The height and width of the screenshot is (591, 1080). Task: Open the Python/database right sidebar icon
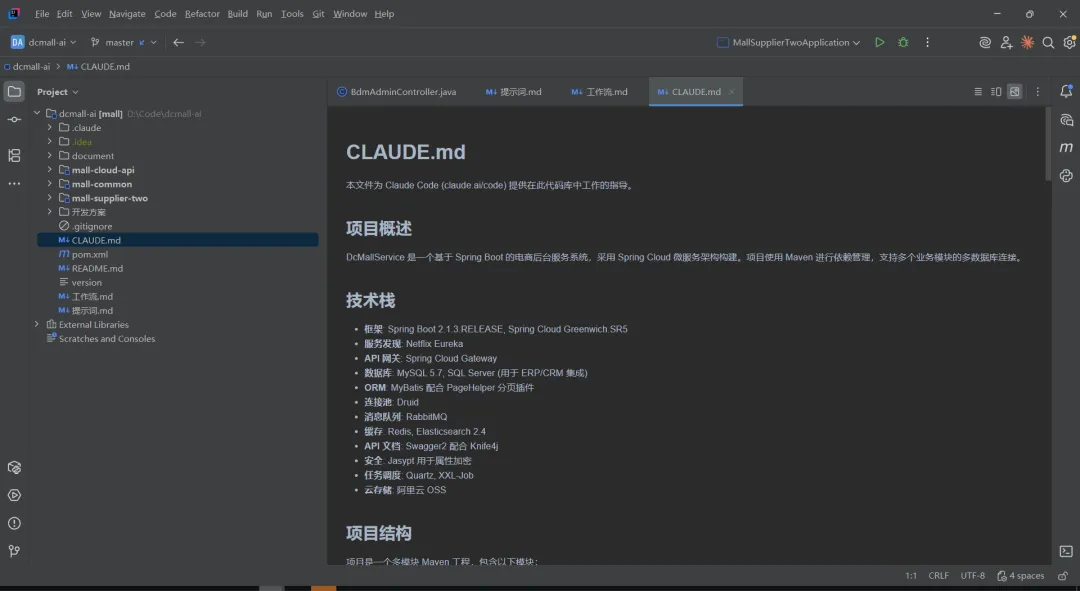1066,176
